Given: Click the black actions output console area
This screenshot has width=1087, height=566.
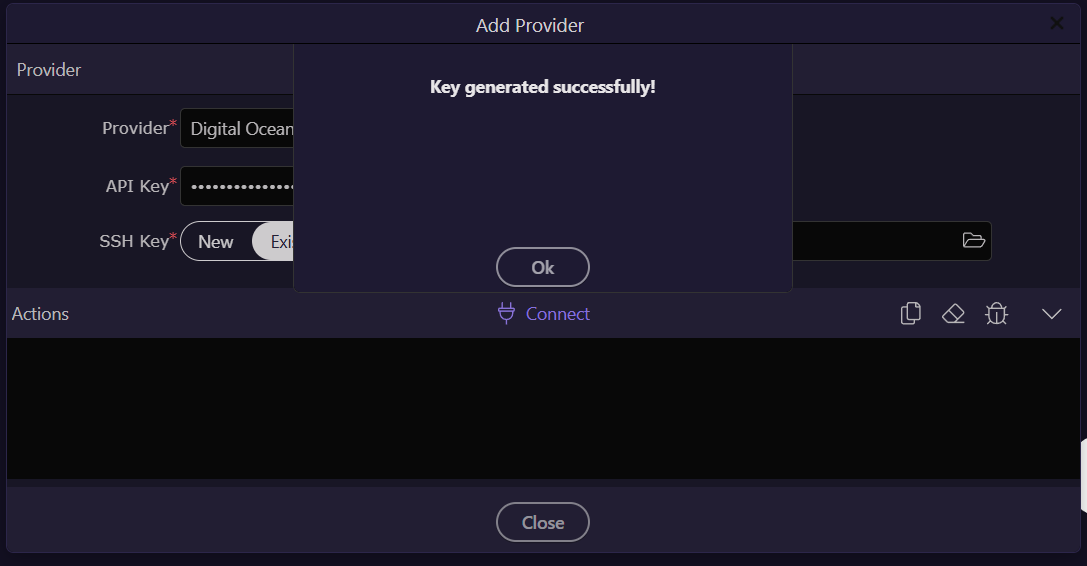Looking at the screenshot, I should 543,408.
